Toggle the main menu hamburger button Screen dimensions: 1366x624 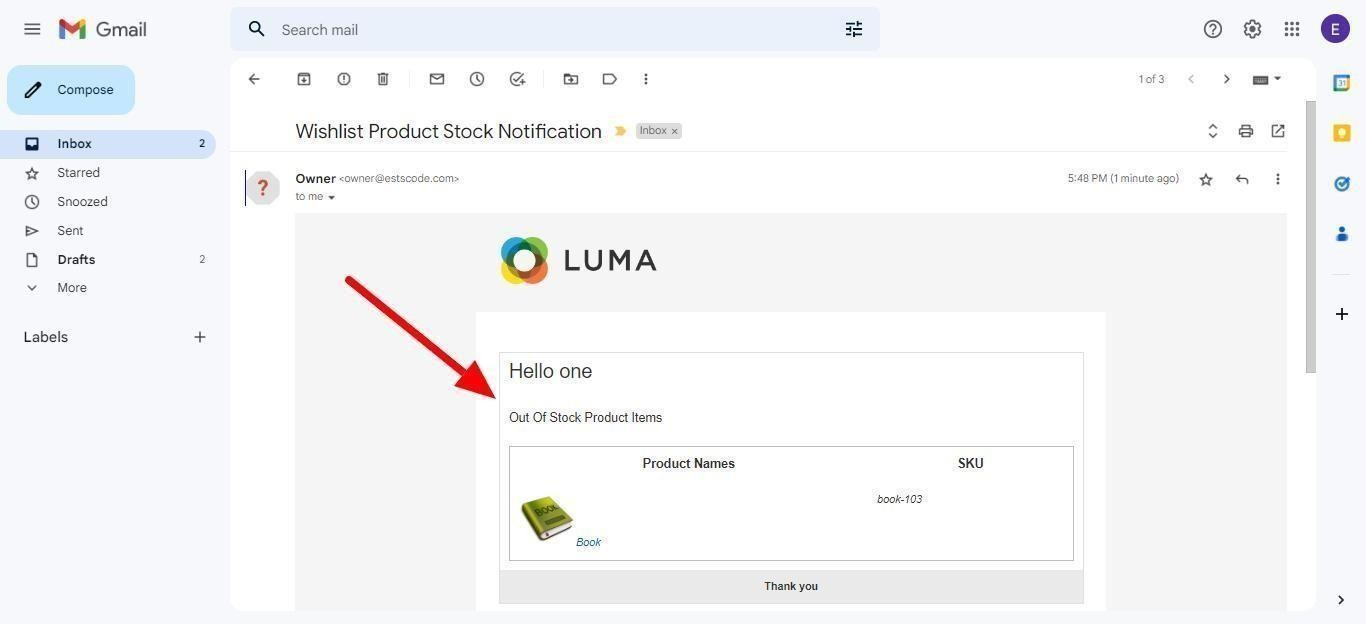32,29
